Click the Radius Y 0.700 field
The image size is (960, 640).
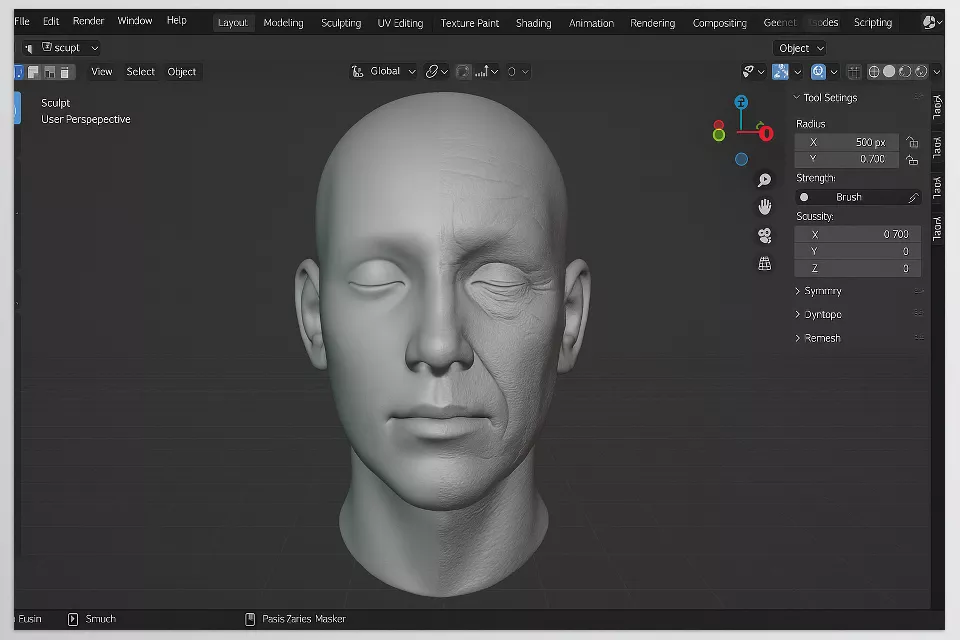coord(846,159)
